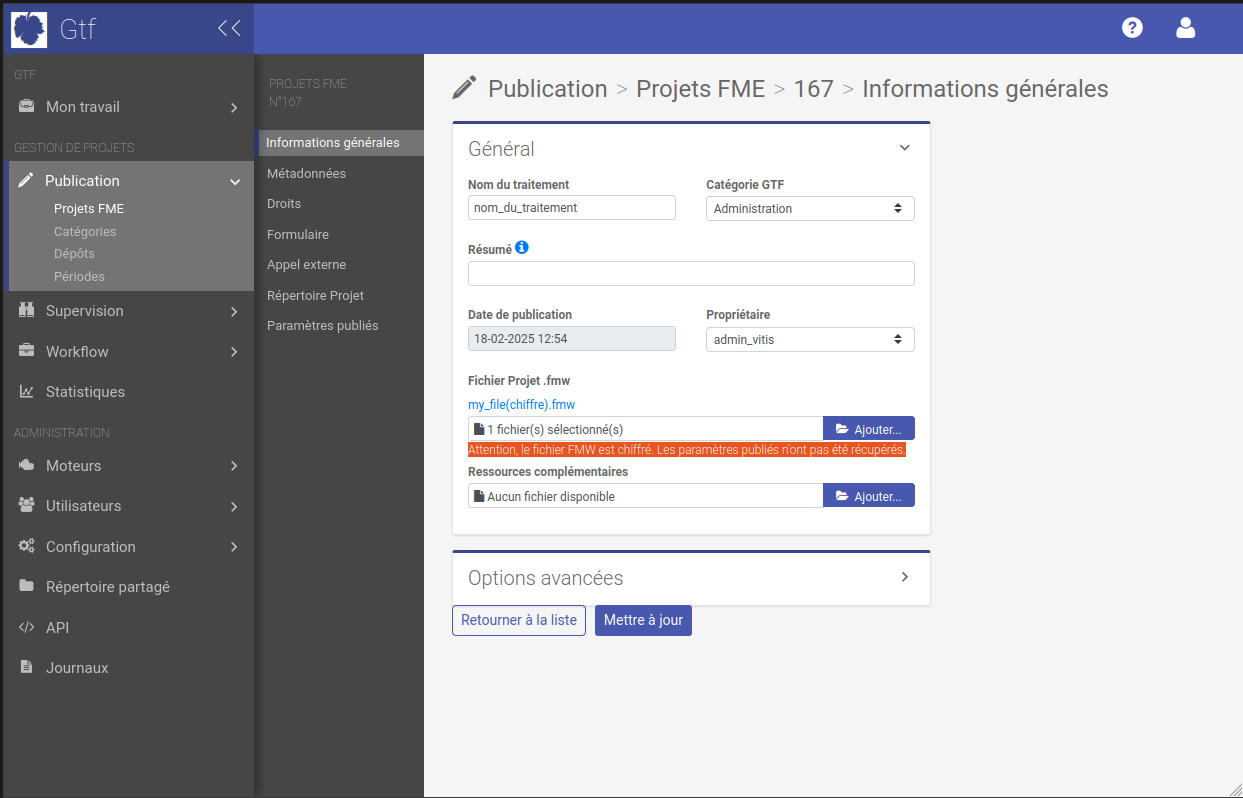
Task: Click the encrypted FMW warning message
Action: click(687, 450)
